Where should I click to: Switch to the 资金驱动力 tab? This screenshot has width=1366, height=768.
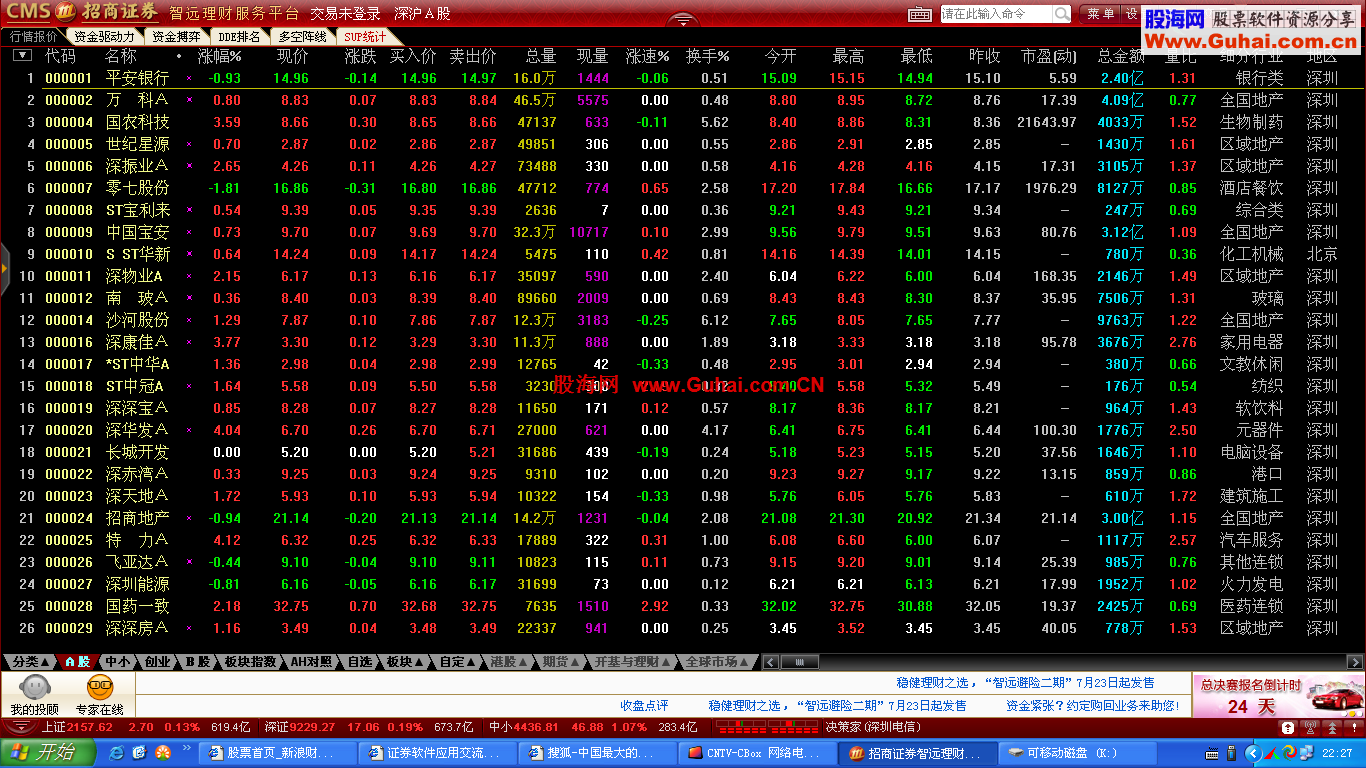(104, 36)
